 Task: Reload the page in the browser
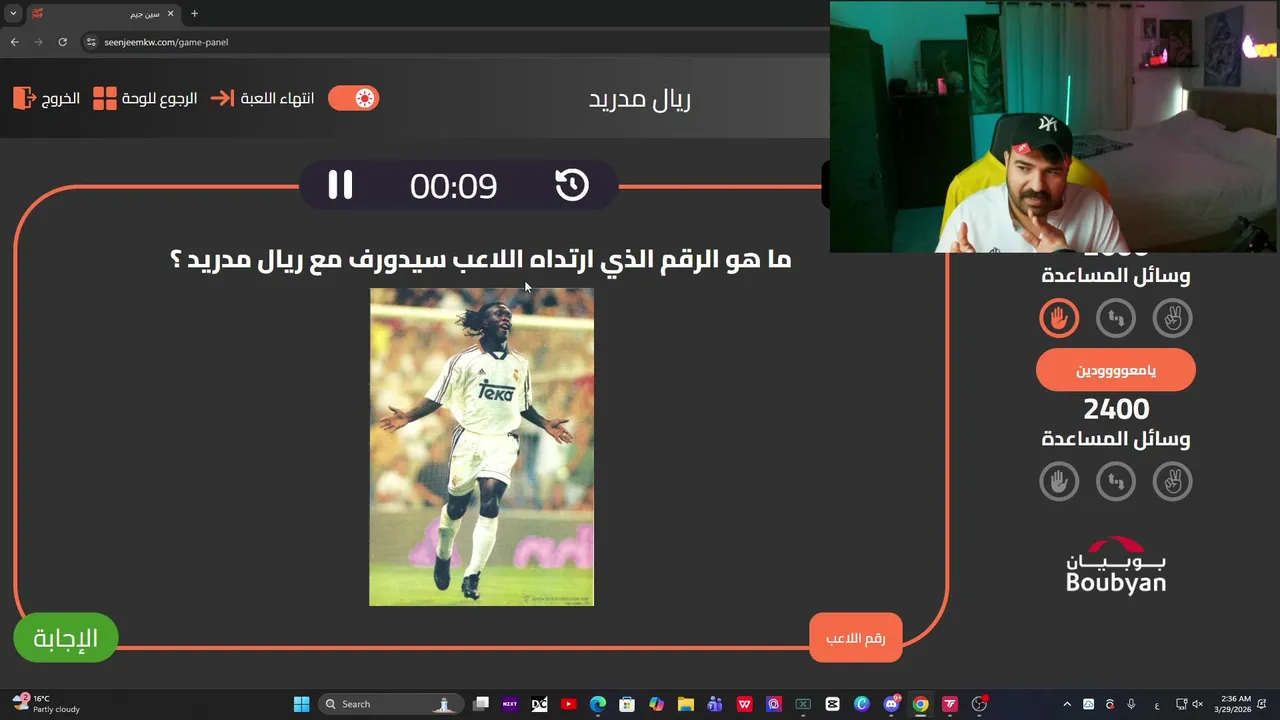(62, 42)
